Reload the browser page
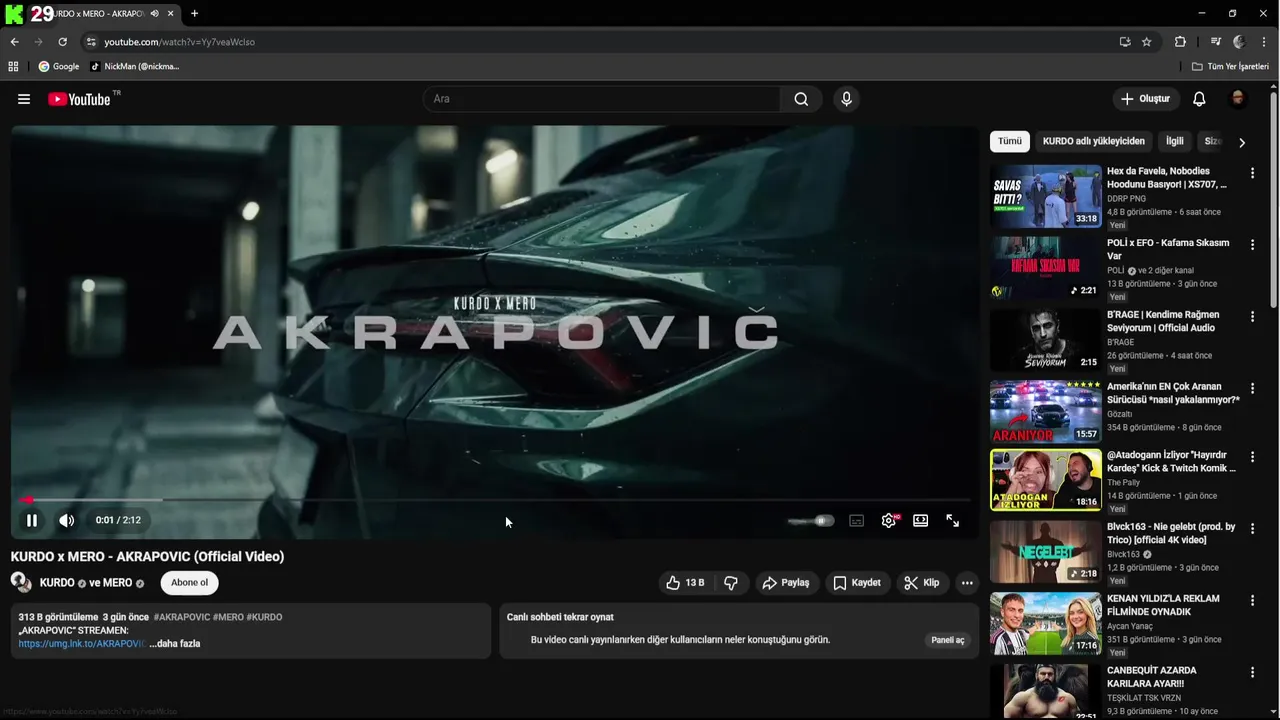1280x720 pixels. (x=62, y=42)
